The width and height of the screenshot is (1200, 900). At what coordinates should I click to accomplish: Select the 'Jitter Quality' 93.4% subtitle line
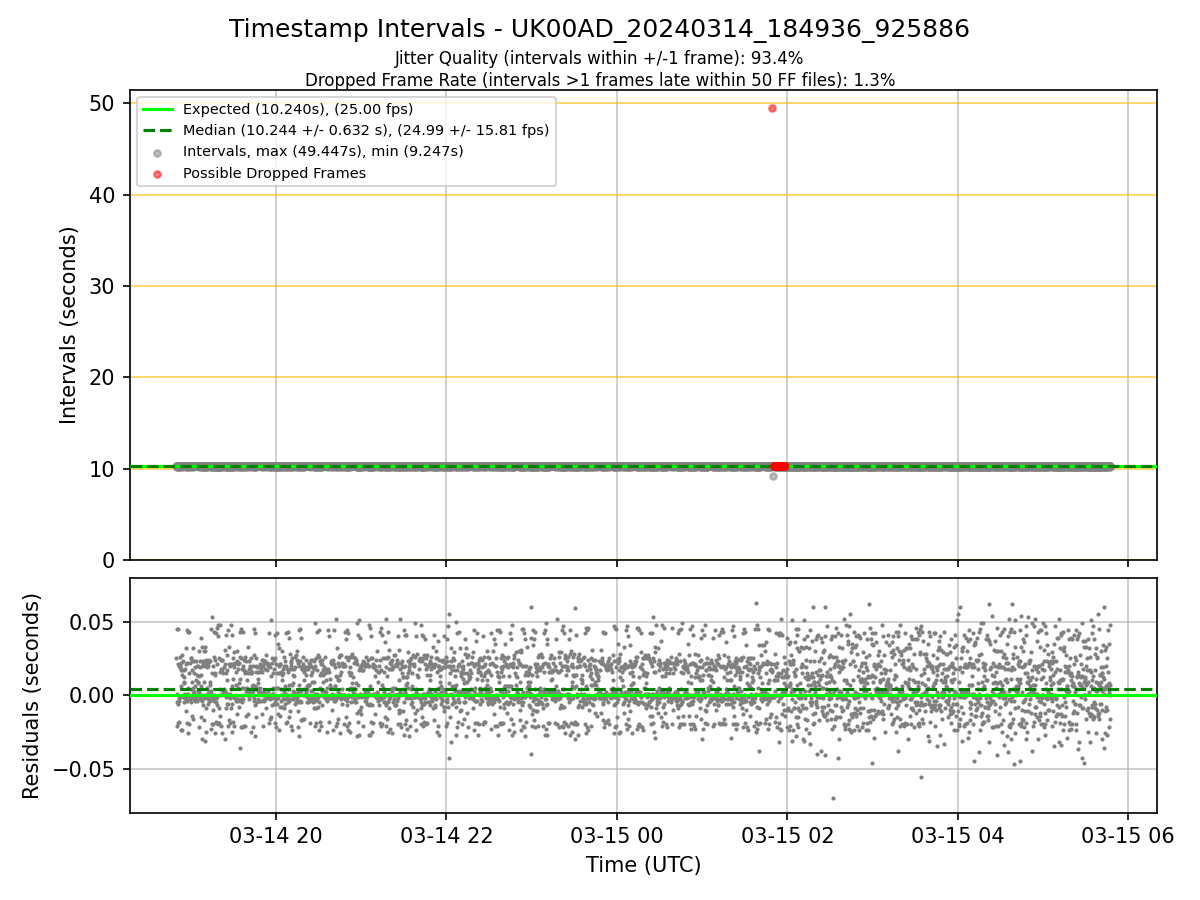[599, 58]
